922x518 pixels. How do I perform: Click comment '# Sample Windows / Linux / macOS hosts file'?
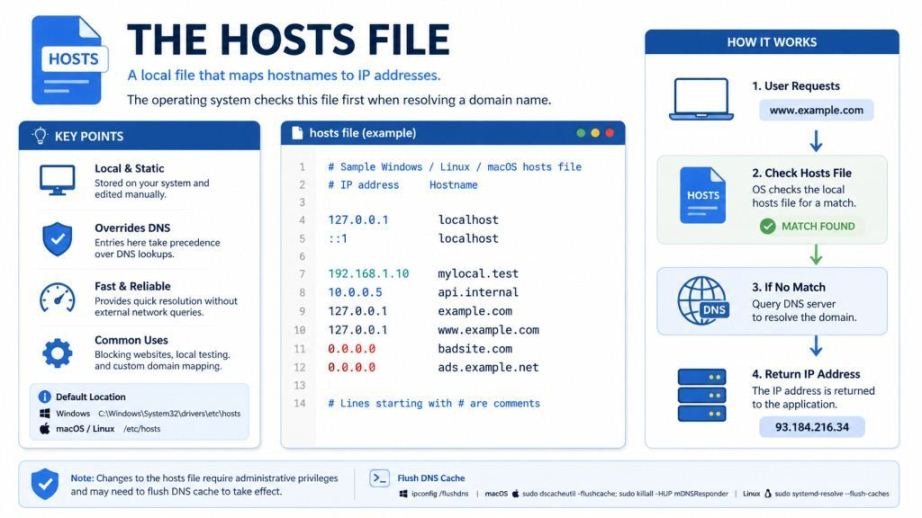455,167
